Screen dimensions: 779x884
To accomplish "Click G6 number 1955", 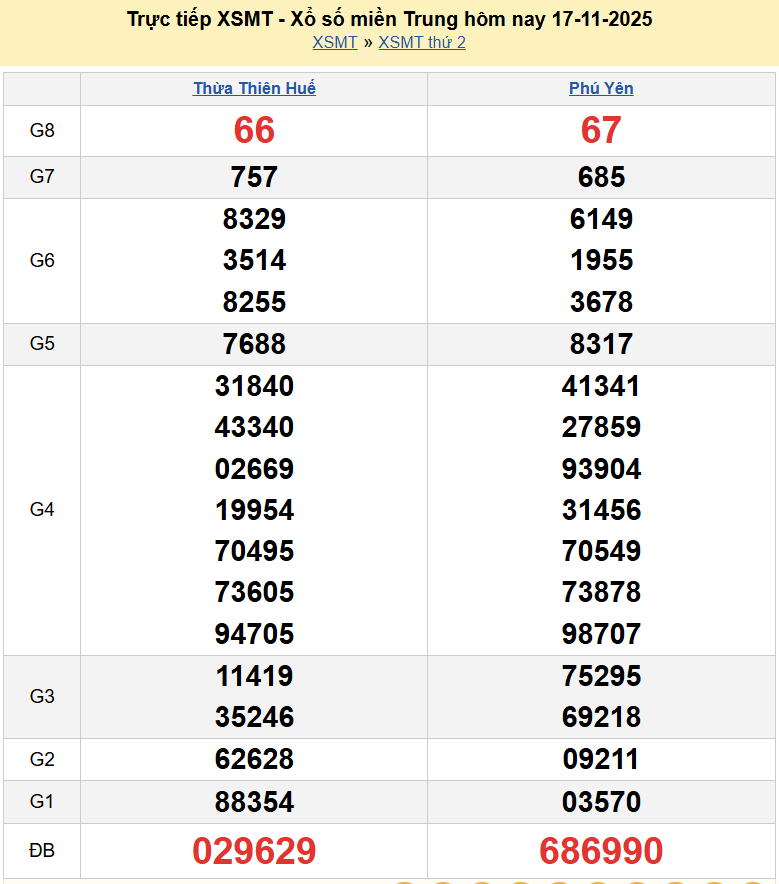I will point(601,260).
